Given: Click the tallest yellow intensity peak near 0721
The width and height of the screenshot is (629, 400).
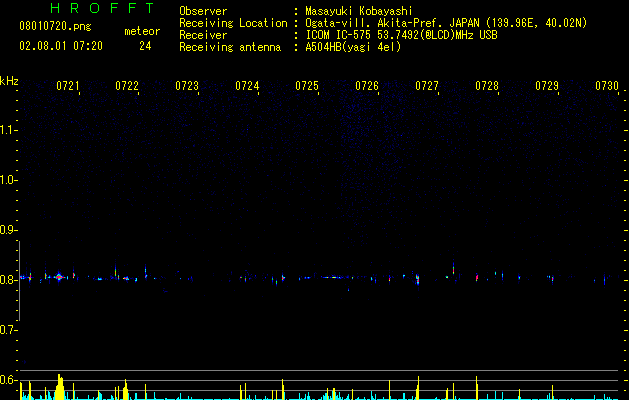Looking at the screenshot, I should [x=59, y=387].
